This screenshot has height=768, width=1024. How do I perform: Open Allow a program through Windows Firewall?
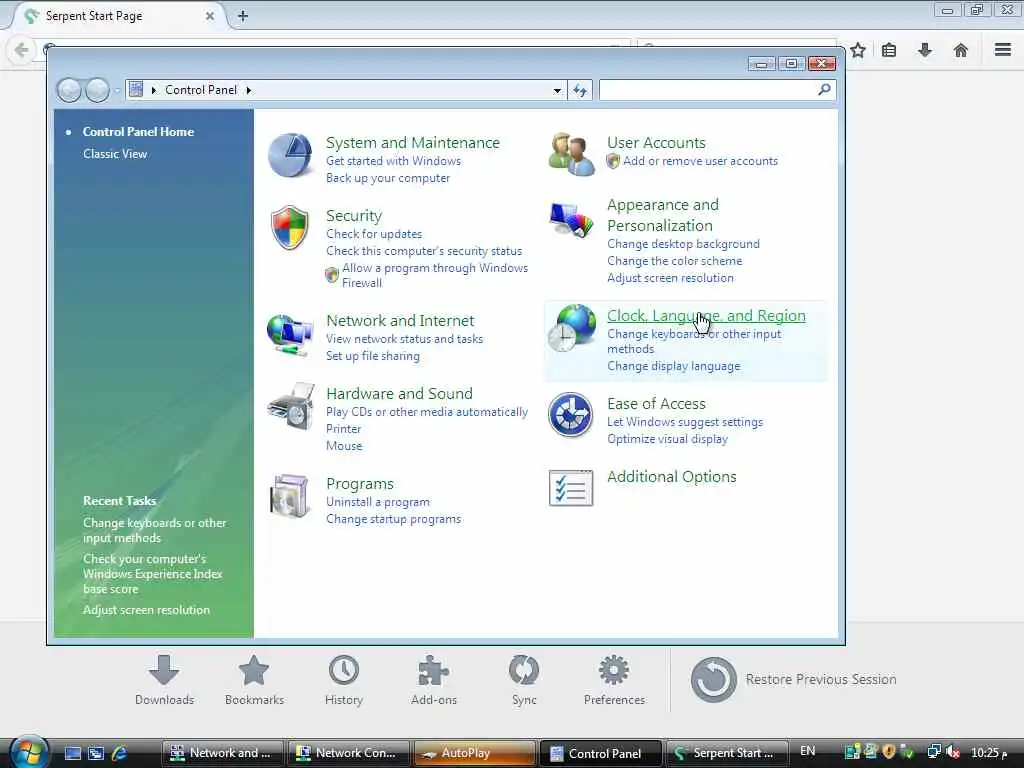[x=434, y=276]
